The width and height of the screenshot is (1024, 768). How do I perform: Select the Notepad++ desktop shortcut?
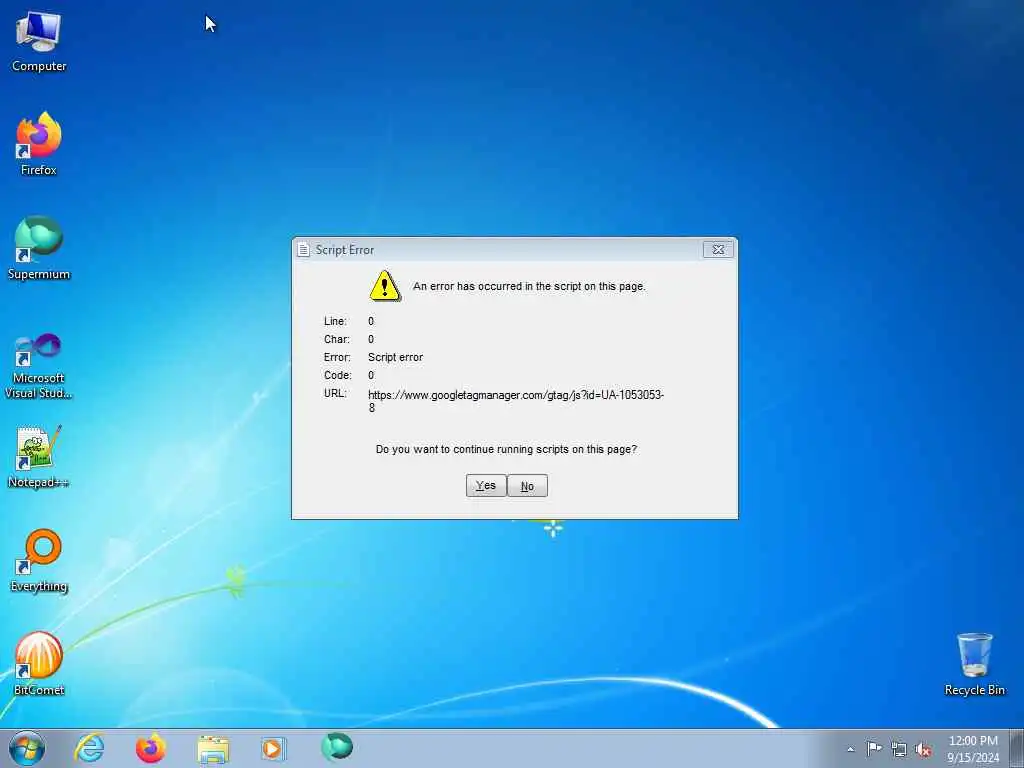point(39,456)
